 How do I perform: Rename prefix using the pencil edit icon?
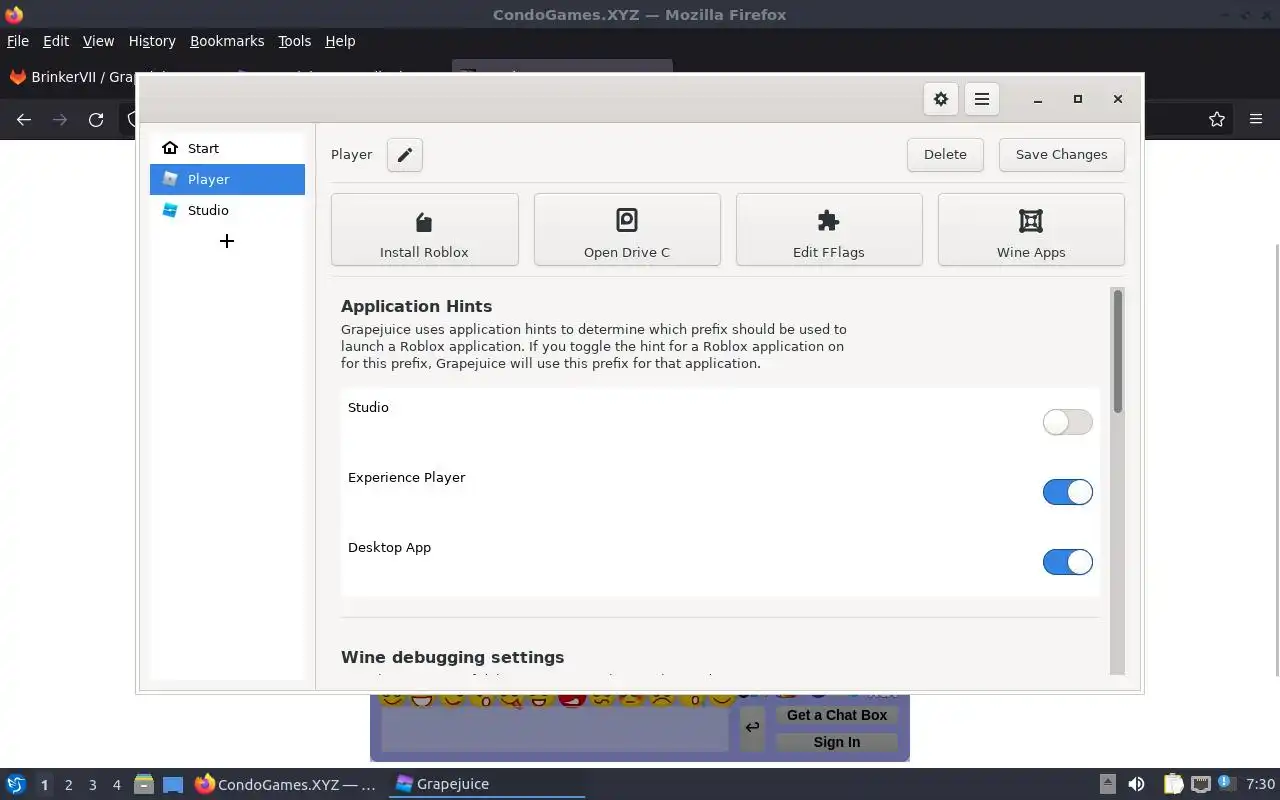click(x=405, y=155)
